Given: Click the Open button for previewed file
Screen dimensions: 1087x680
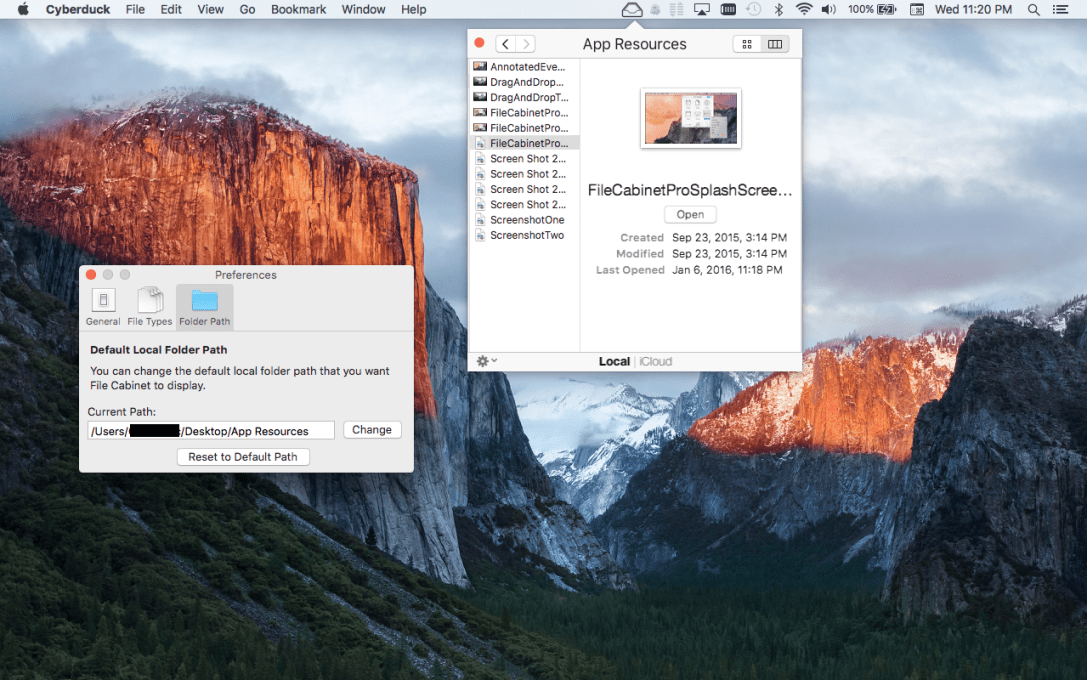Looking at the screenshot, I should [x=690, y=215].
